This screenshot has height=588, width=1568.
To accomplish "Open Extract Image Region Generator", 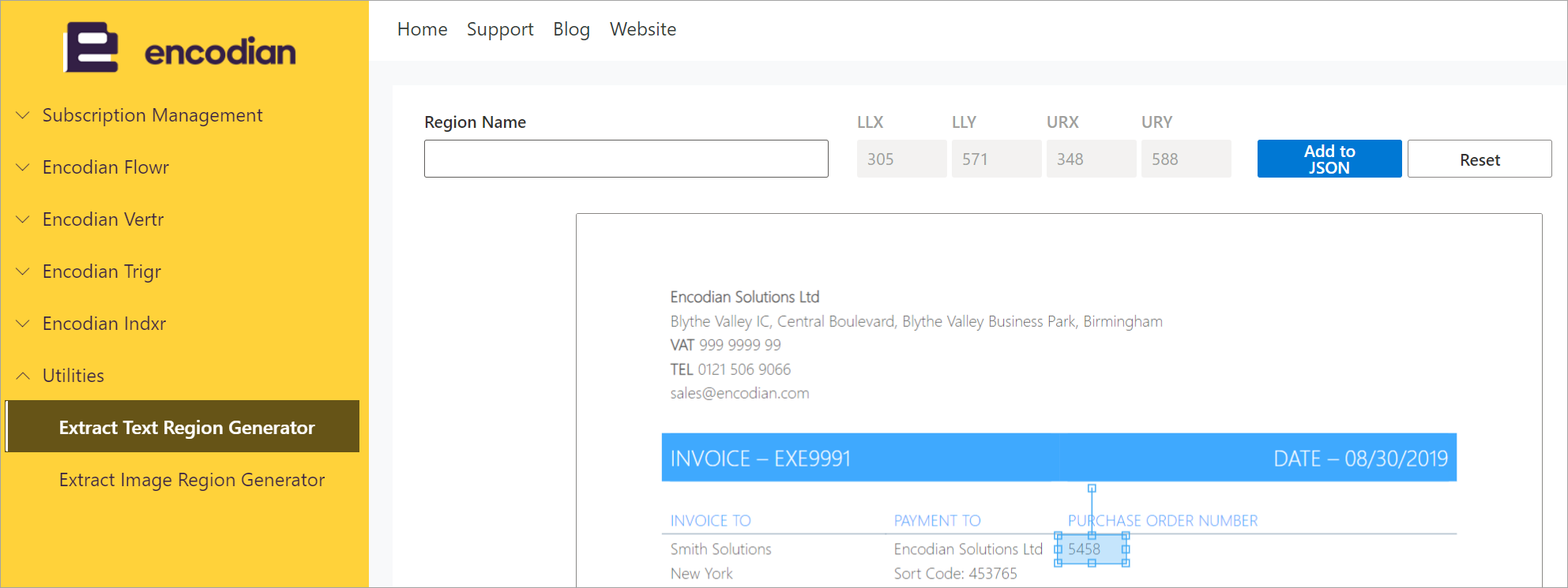I will point(192,480).
